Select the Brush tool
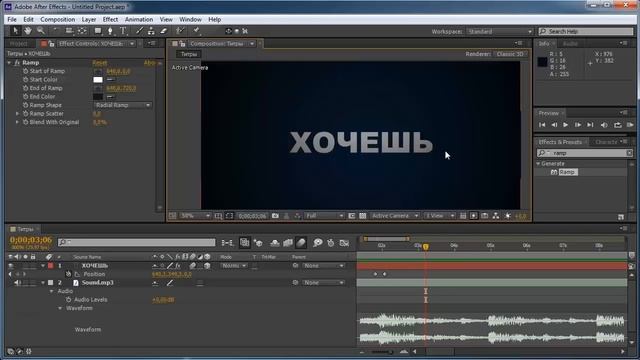640x360 pixels. coord(139,31)
